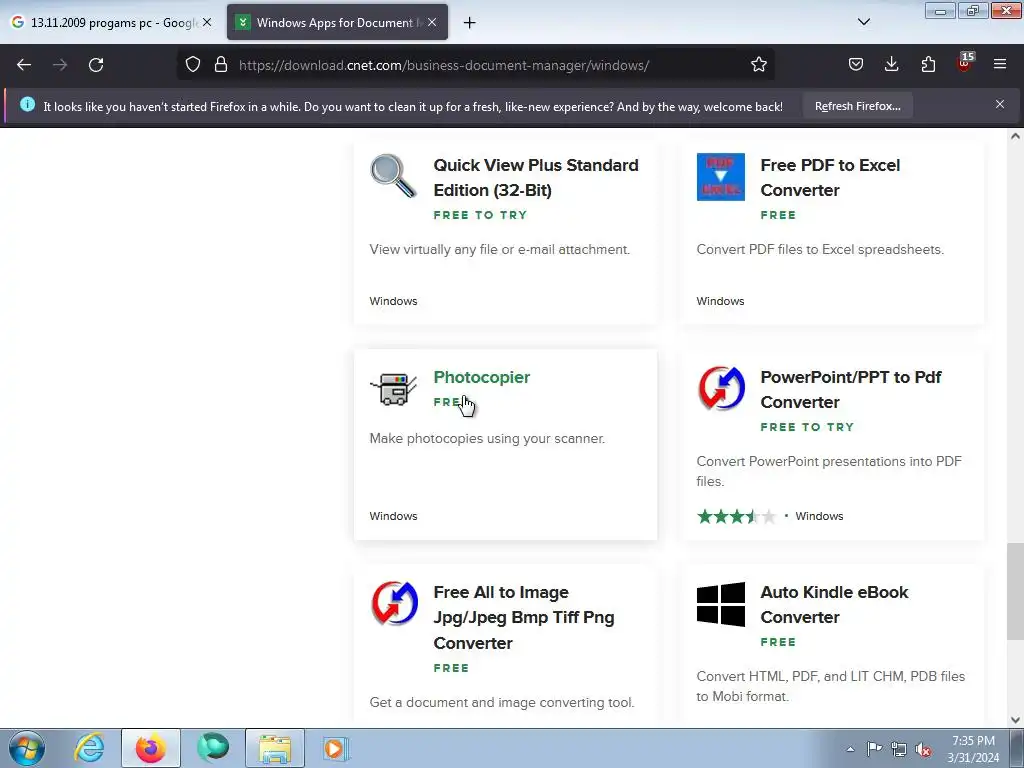This screenshot has height=768, width=1024.
Task: Click the Refresh Firefox button
Action: [x=857, y=106]
